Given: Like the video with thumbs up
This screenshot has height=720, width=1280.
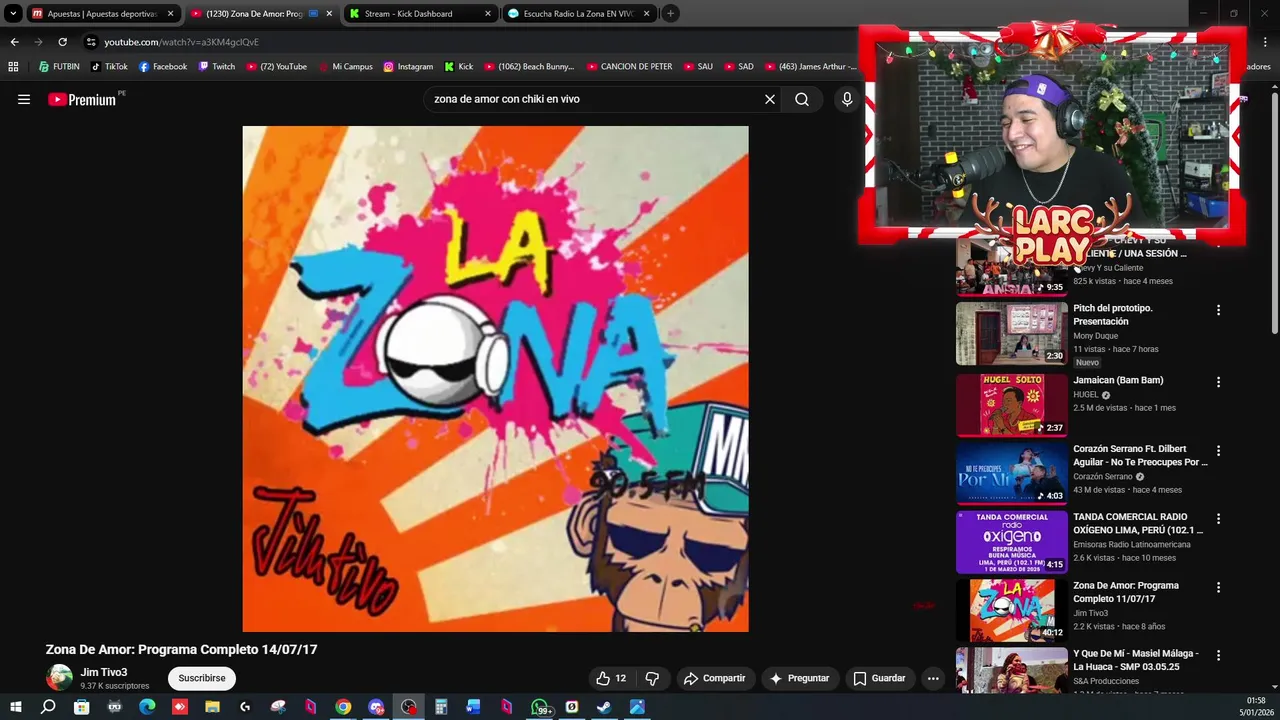Looking at the screenshot, I should tap(611, 678).
